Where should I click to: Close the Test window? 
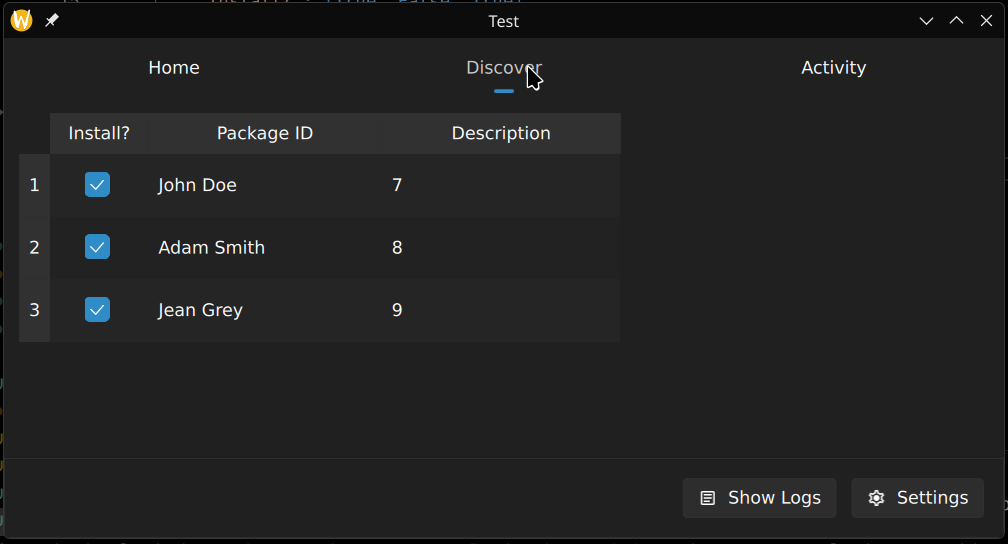[x=986, y=21]
